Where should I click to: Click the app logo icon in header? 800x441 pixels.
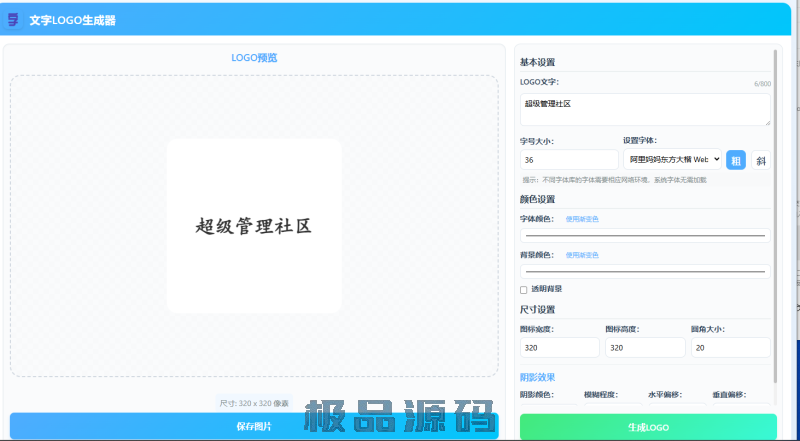pyautogui.click(x=13, y=19)
